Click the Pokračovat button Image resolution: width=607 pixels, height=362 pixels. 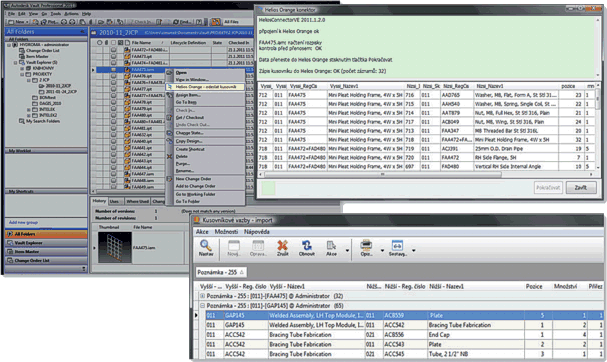548,187
